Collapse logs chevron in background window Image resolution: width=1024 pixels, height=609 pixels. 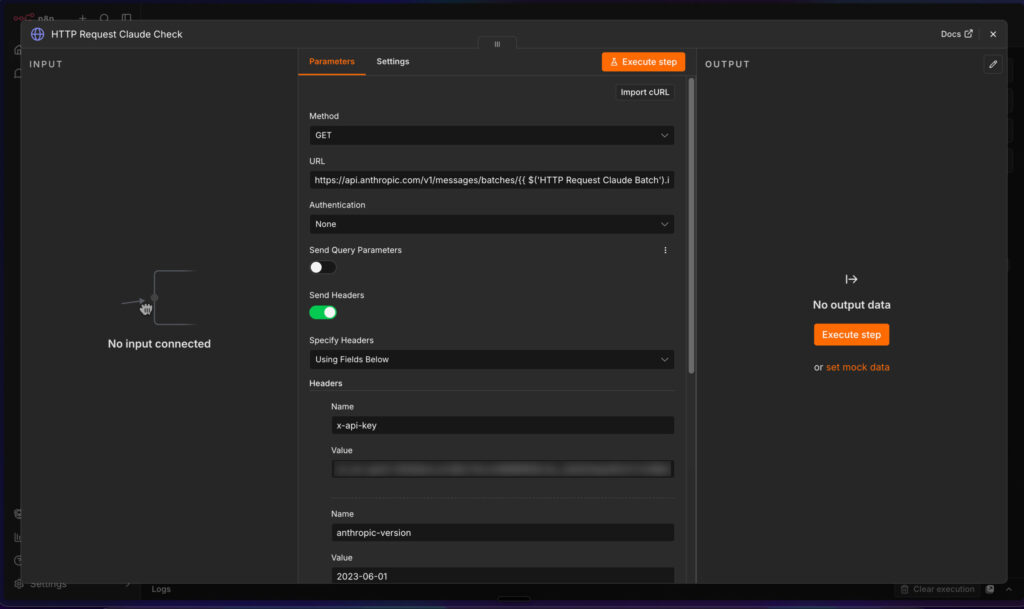(x=1009, y=589)
